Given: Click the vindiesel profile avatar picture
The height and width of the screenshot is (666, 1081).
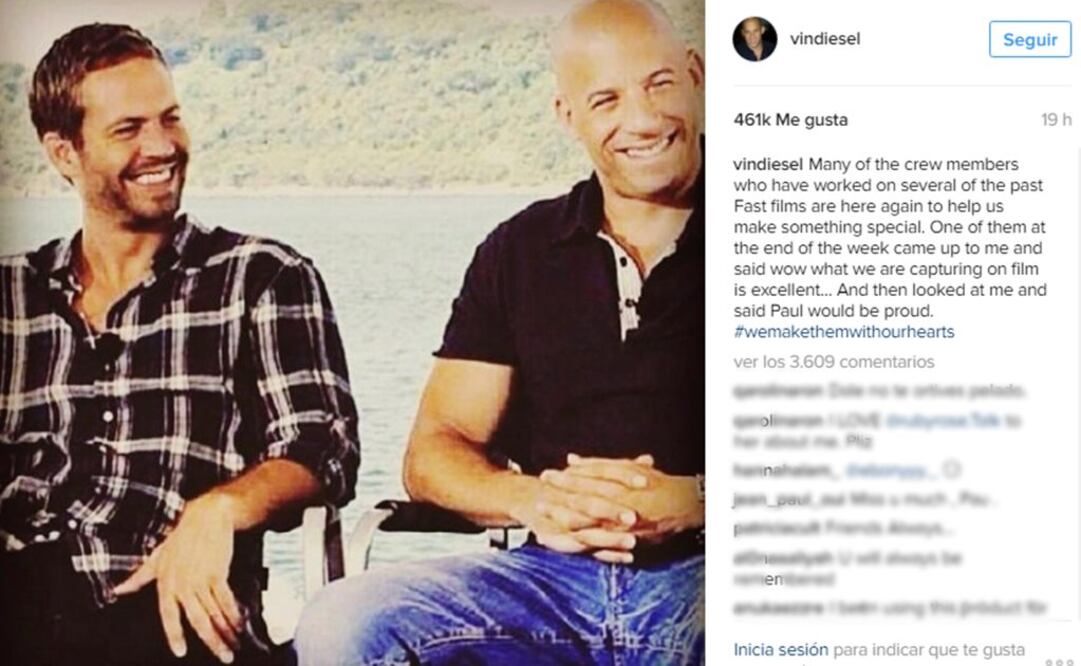Looking at the screenshot, I should (755, 39).
